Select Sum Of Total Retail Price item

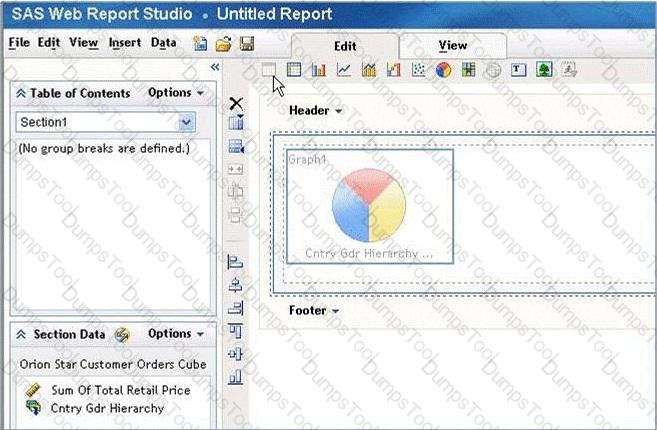[x=121, y=390]
